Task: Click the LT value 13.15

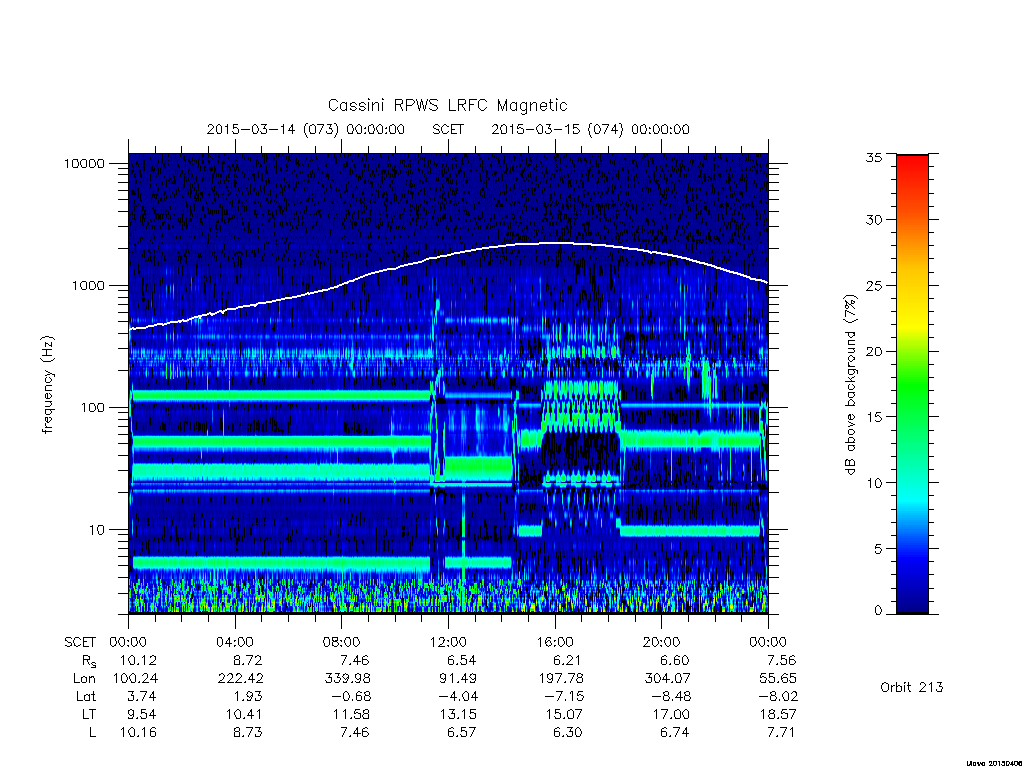Action: pyautogui.click(x=458, y=714)
